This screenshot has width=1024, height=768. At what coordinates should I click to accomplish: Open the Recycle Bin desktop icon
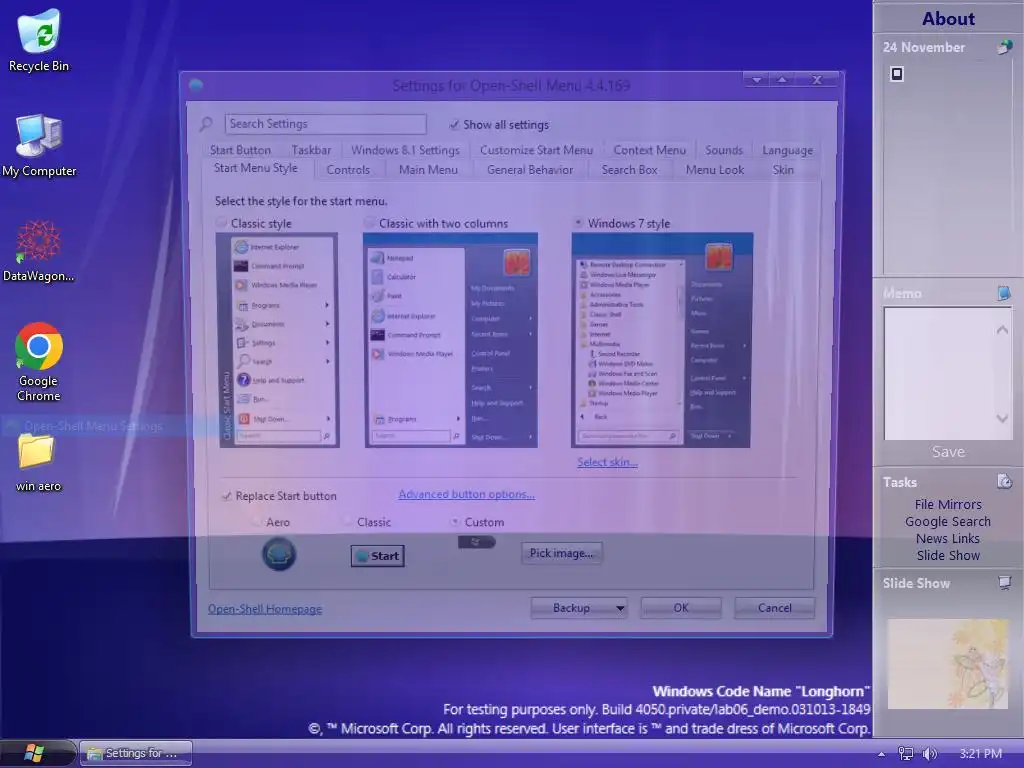pos(39,39)
